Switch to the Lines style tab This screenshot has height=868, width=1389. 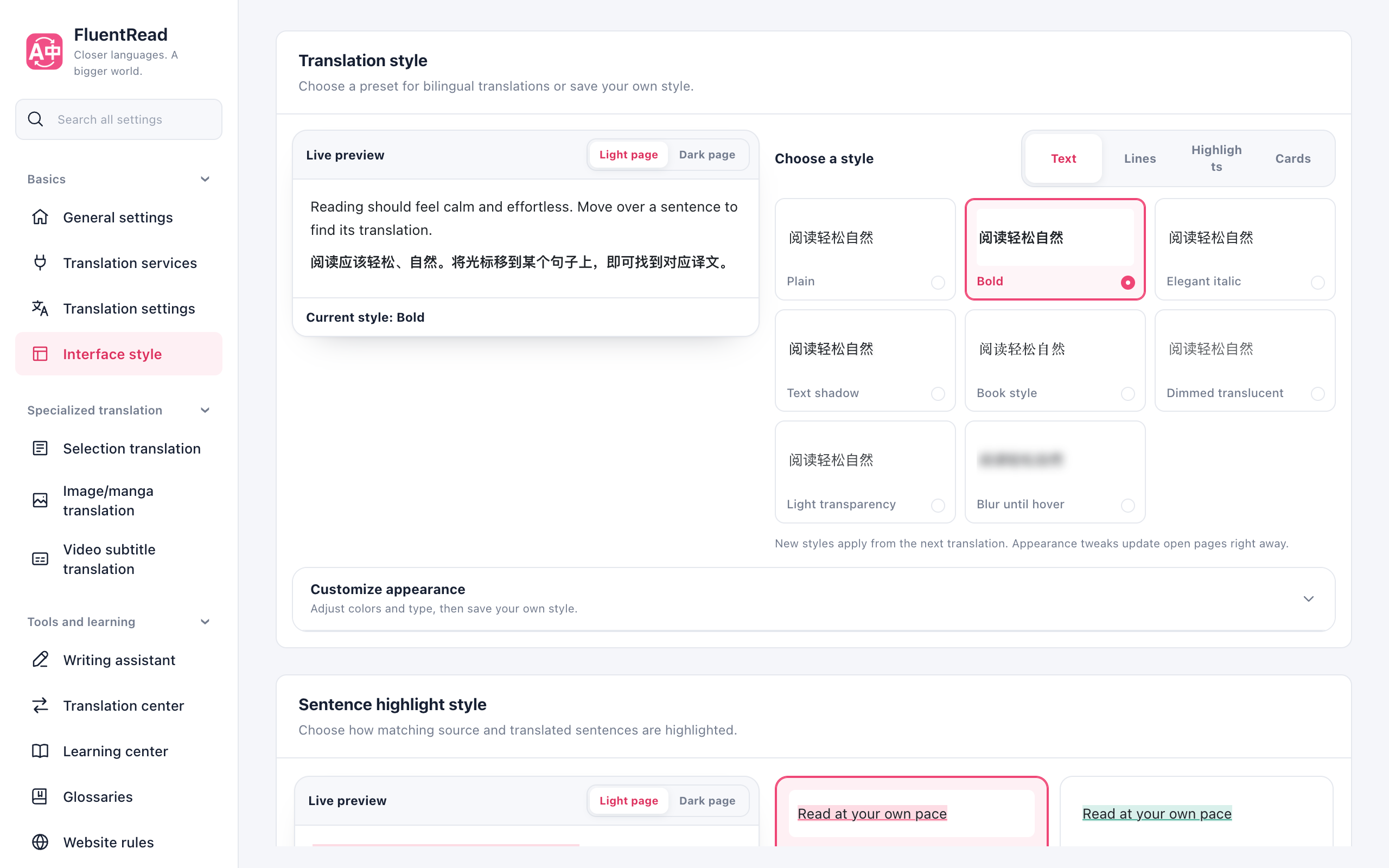(x=1140, y=158)
